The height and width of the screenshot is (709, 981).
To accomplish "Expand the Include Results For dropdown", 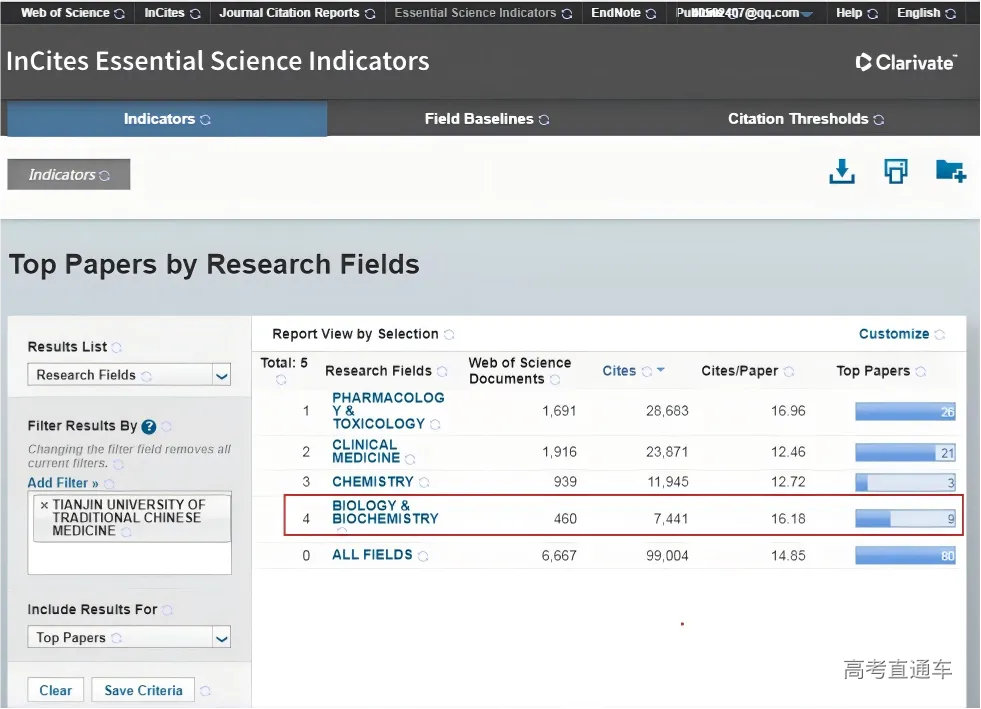I will (221, 638).
